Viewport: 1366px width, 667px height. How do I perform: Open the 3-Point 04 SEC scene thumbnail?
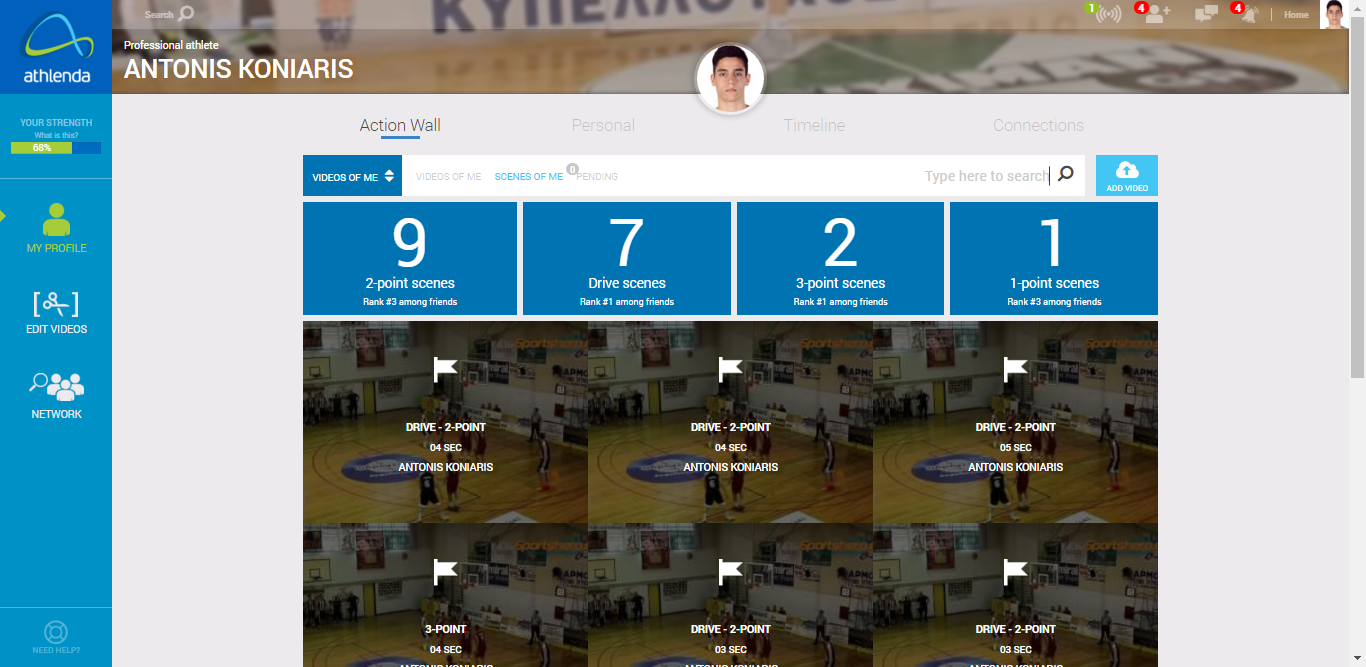click(x=445, y=595)
